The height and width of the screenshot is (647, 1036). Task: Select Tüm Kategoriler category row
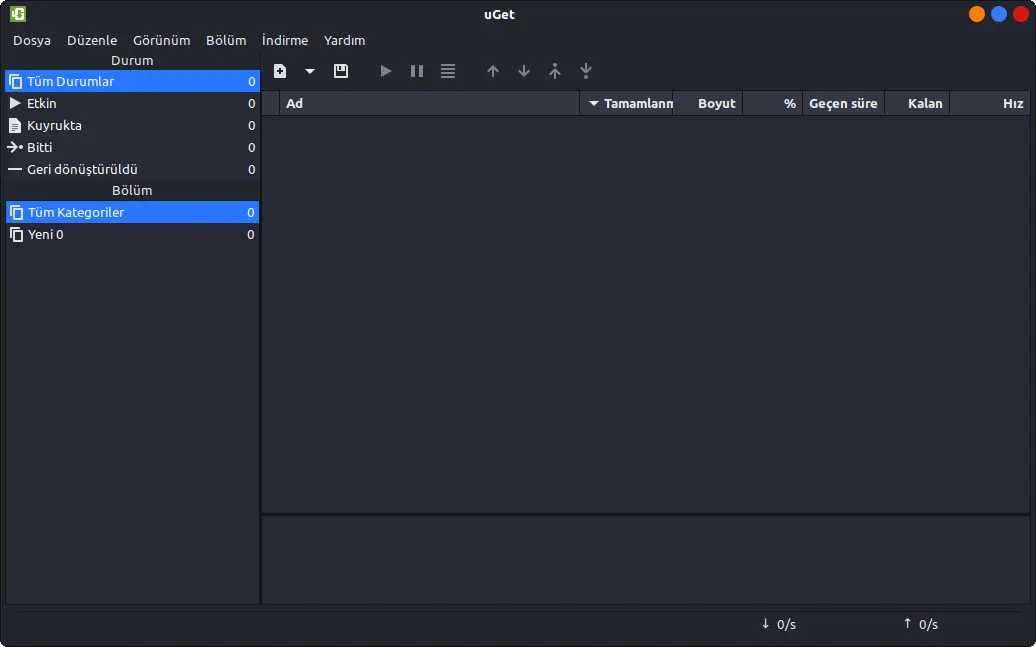[132, 212]
